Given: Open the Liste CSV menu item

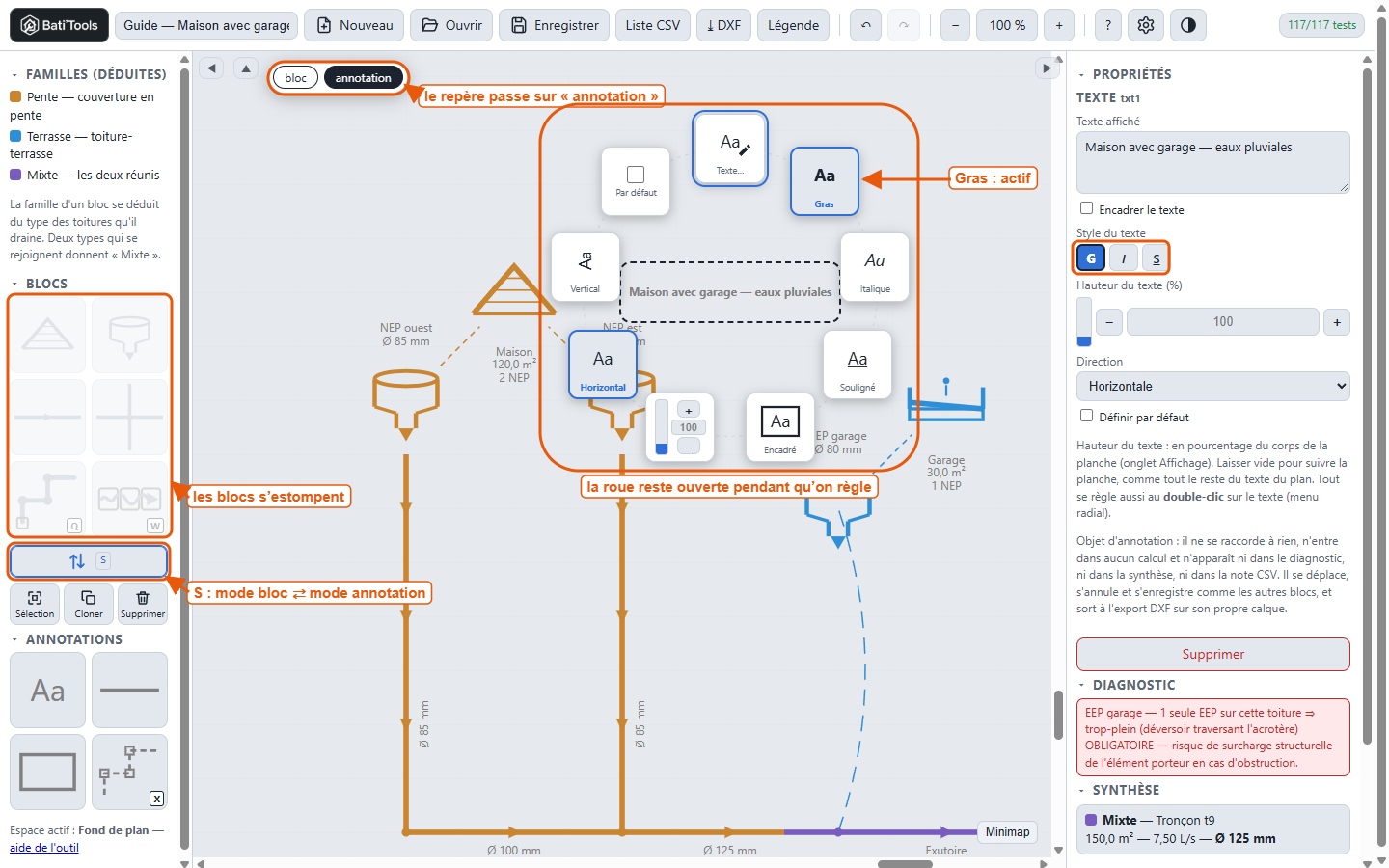Looking at the screenshot, I should 653,25.
